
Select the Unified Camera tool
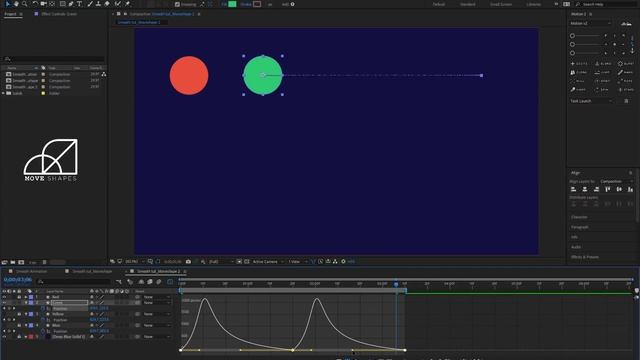(43, 4)
